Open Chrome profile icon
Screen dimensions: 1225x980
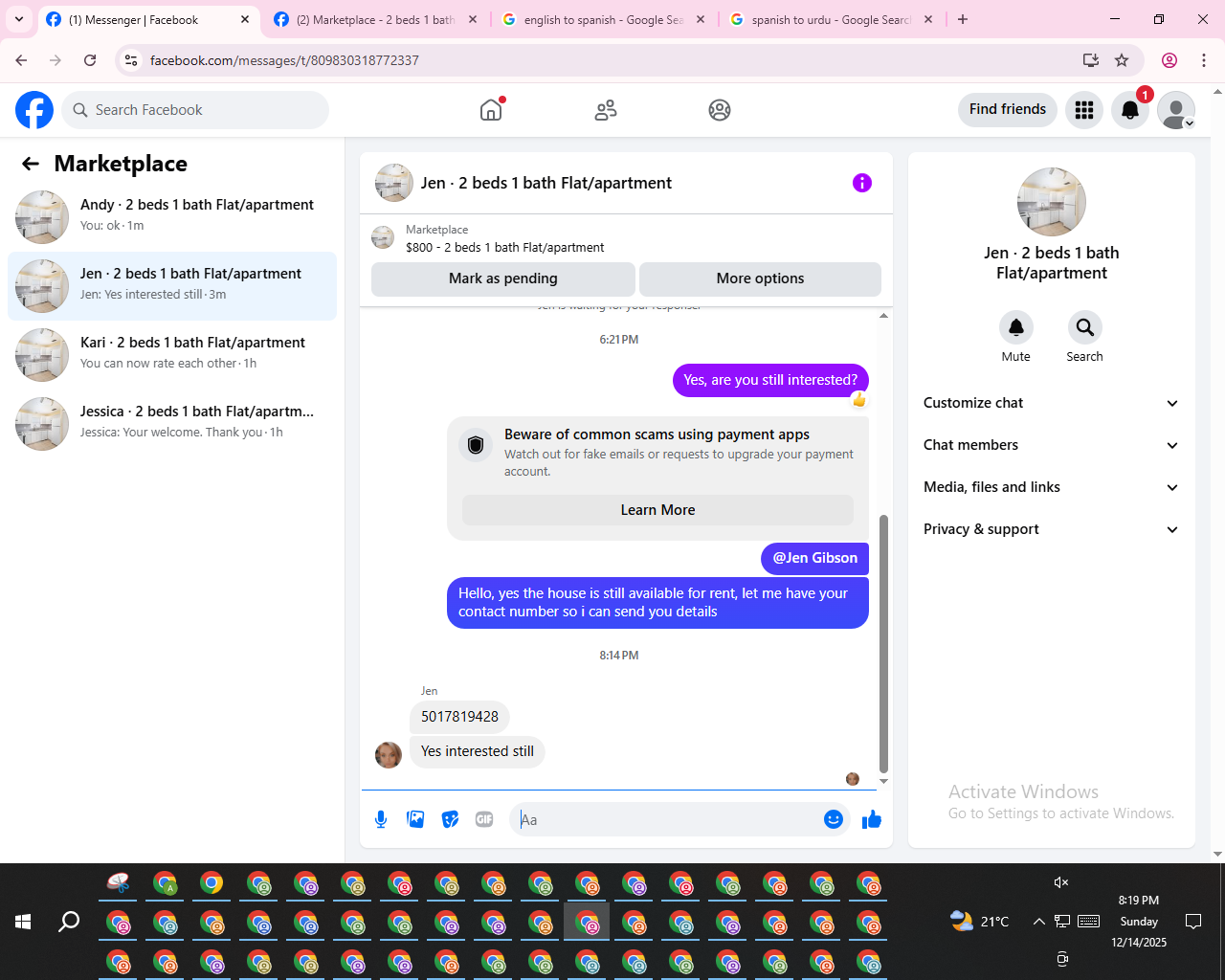(x=1169, y=60)
